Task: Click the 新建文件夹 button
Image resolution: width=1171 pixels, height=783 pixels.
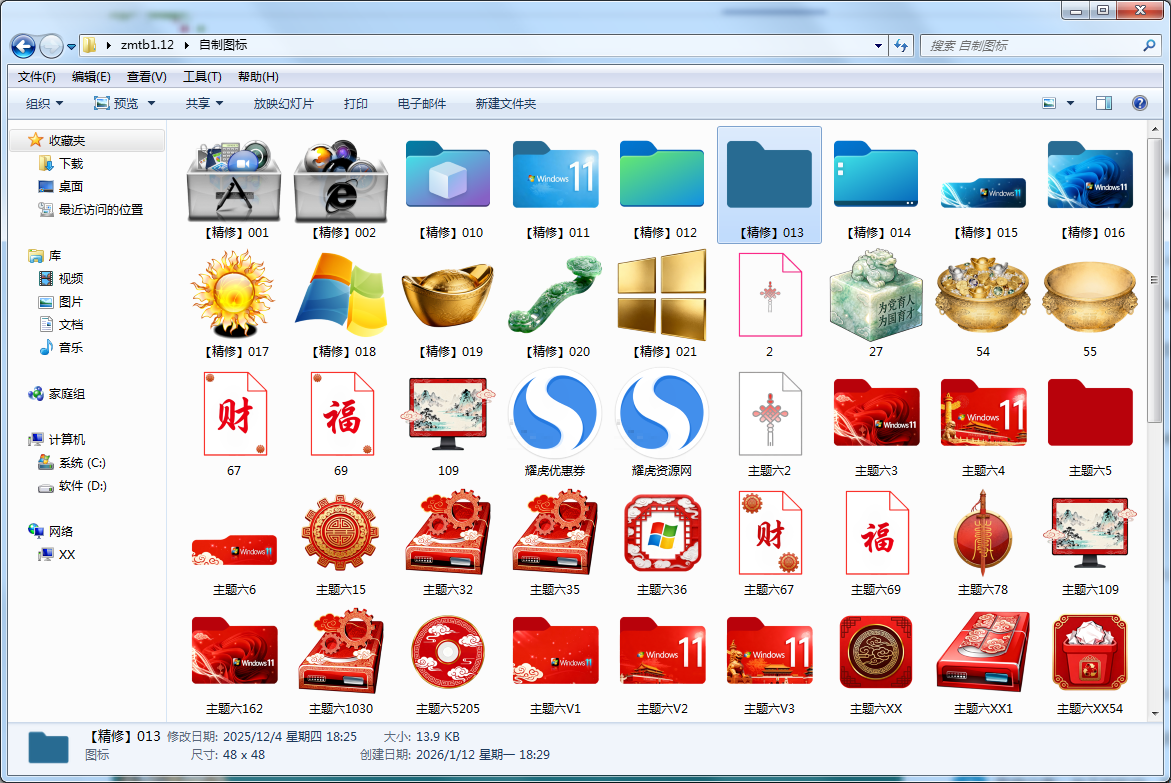Action: (x=506, y=103)
